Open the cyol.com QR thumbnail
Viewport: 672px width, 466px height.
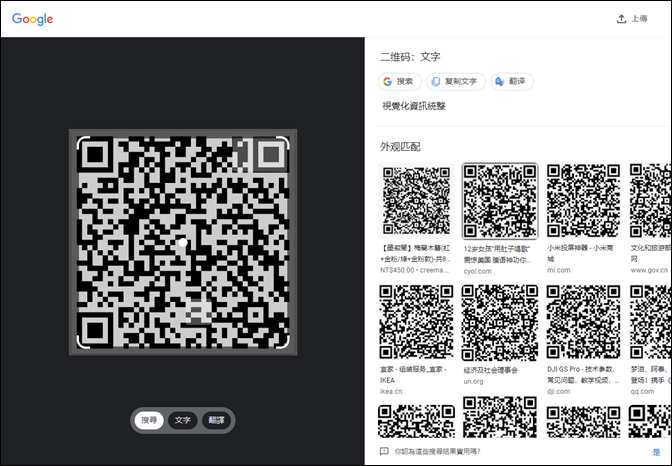click(500, 201)
